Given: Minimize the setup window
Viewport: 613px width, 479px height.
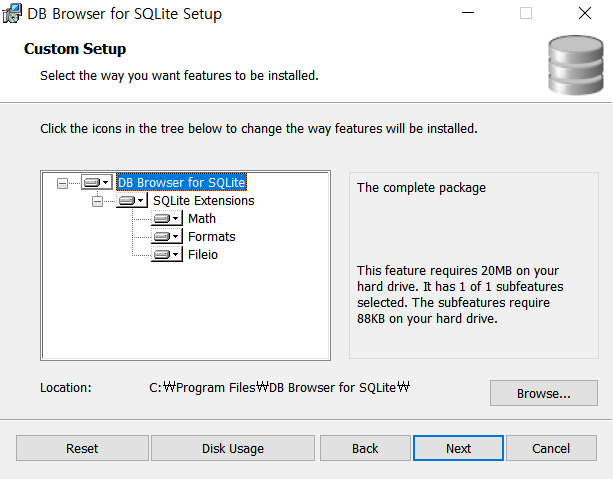Looking at the screenshot, I should [x=468, y=13].
